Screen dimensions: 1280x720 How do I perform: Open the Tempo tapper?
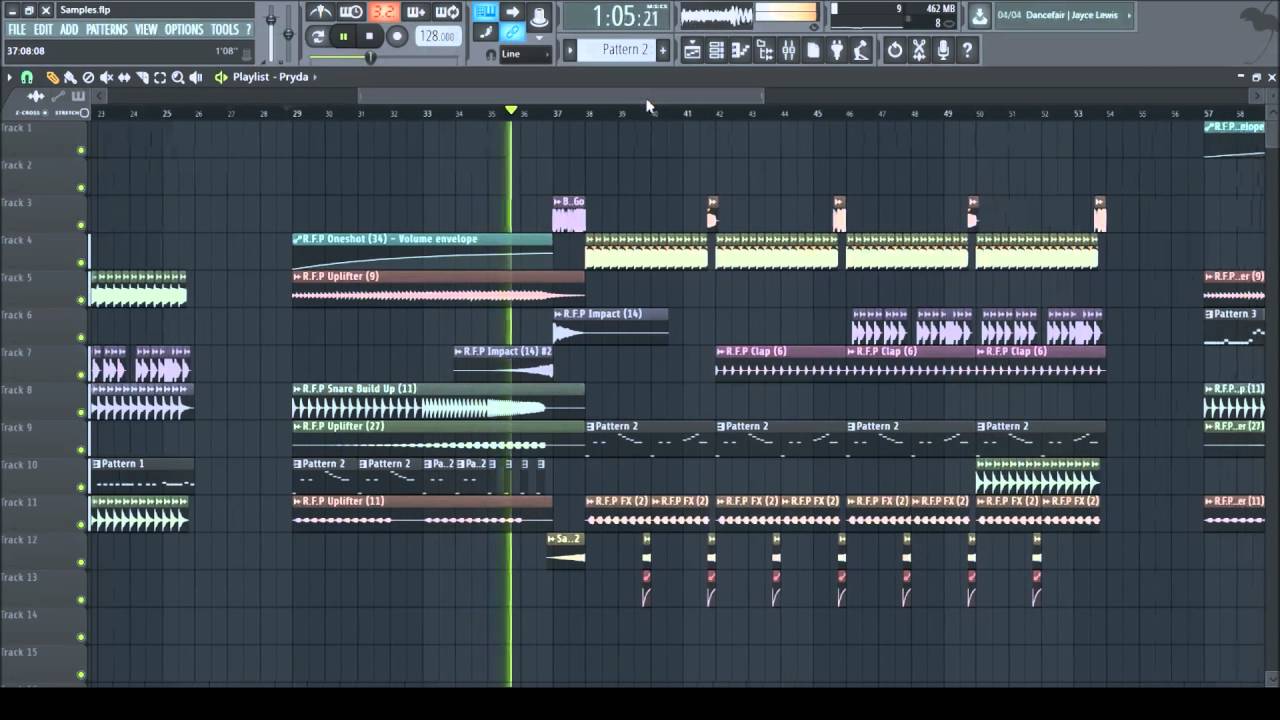click(861, 50)
